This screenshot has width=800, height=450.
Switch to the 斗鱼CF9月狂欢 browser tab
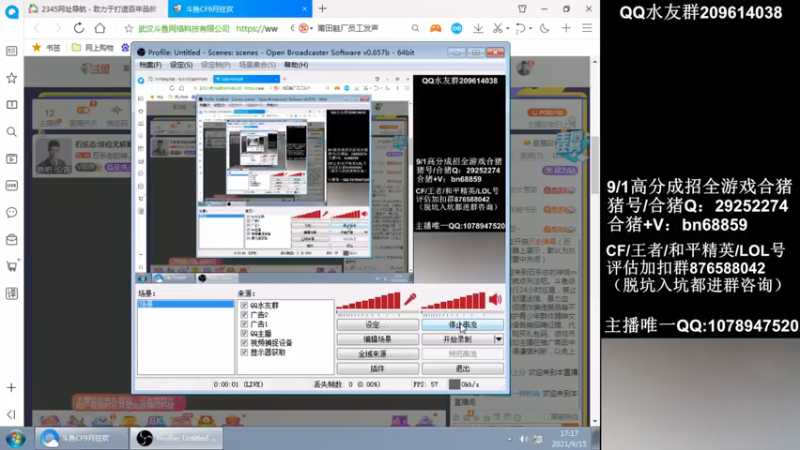(240, 9)
